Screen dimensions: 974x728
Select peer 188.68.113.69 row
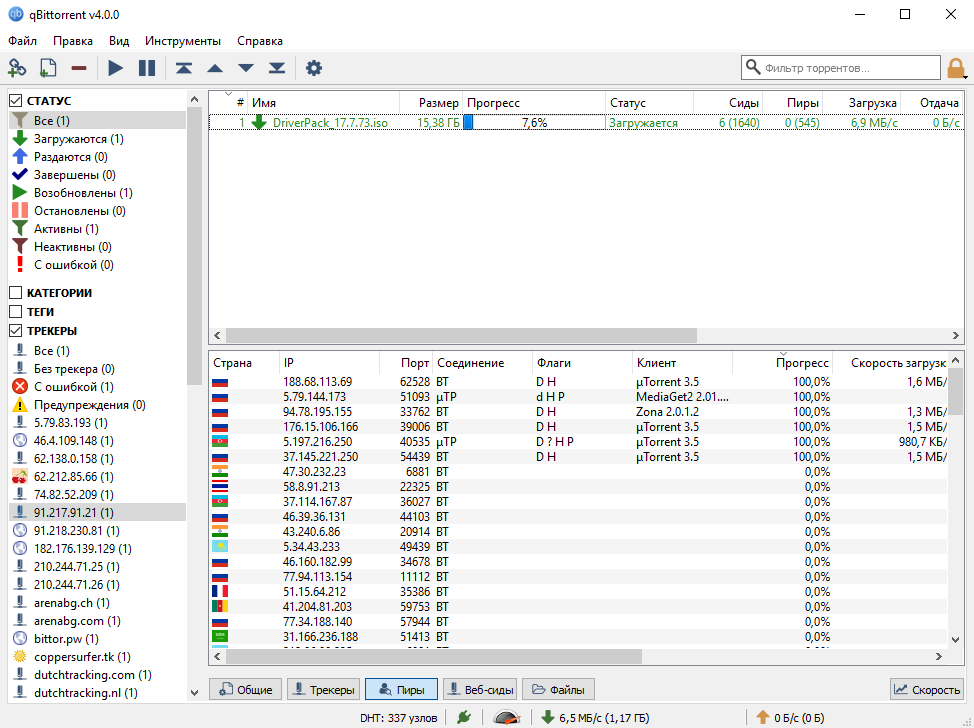[x=579, y=381]
